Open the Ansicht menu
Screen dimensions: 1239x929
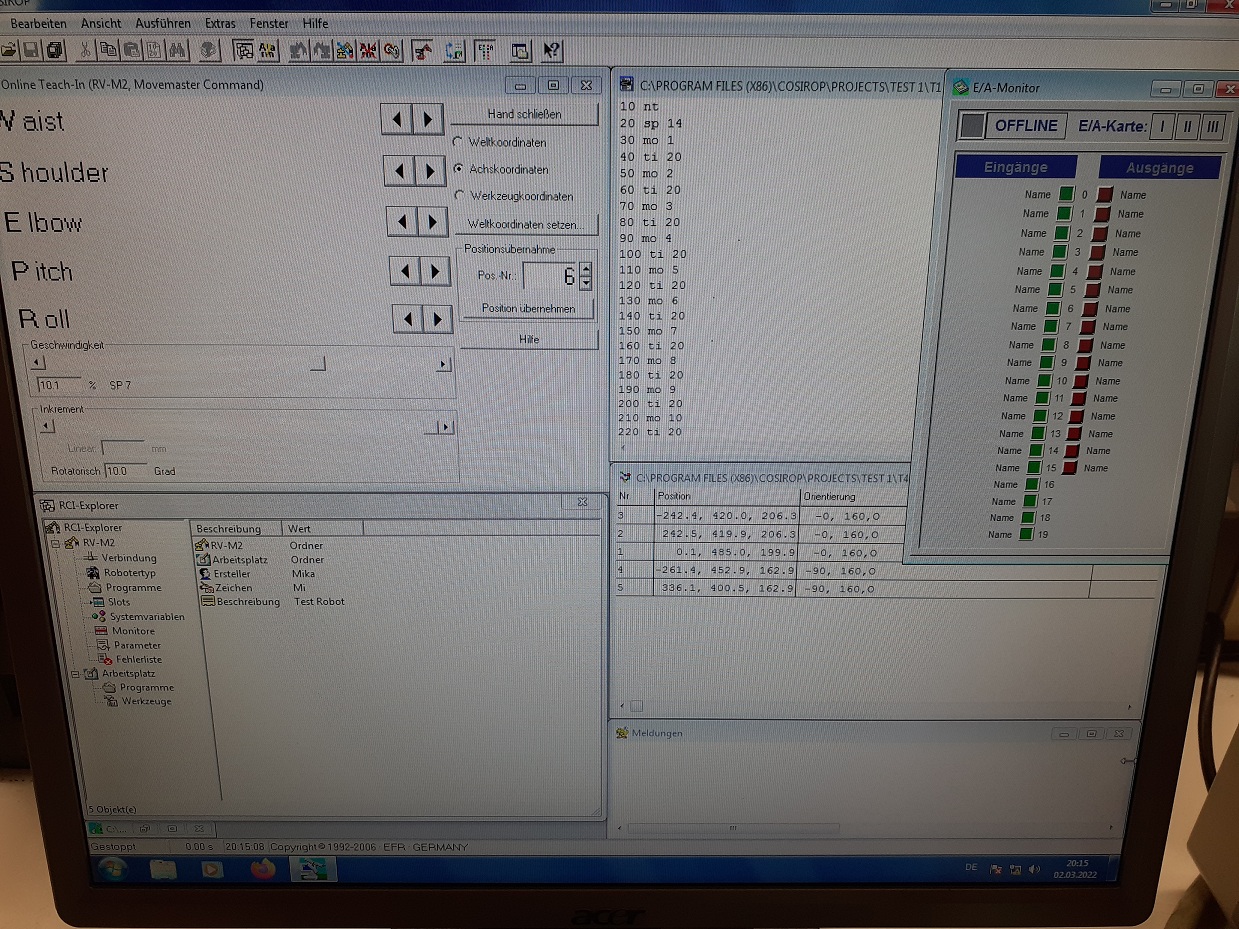[x=101, y=23]
